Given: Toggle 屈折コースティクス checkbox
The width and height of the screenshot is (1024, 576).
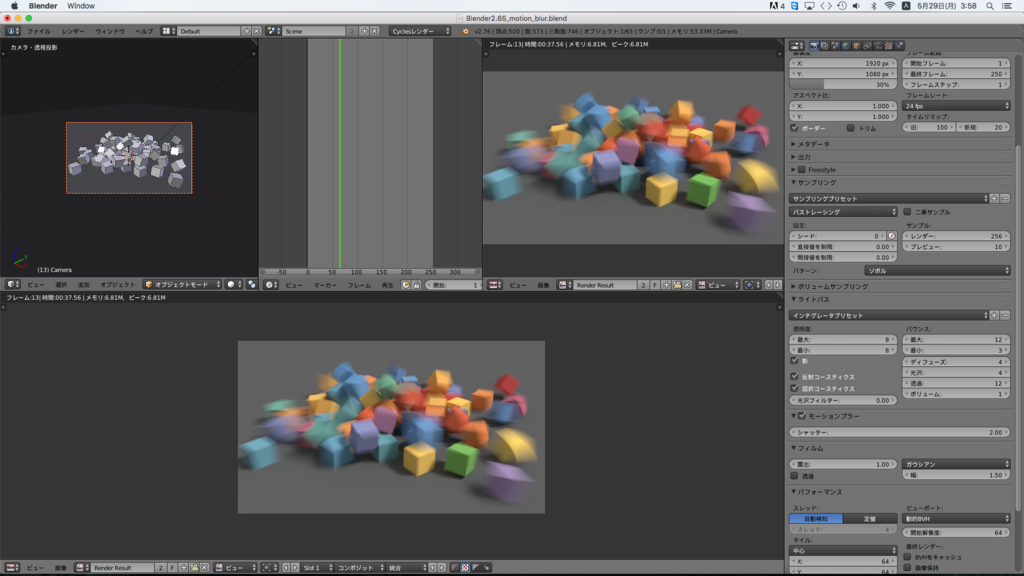Looking at the screenshot, I should tap(795, 389).
